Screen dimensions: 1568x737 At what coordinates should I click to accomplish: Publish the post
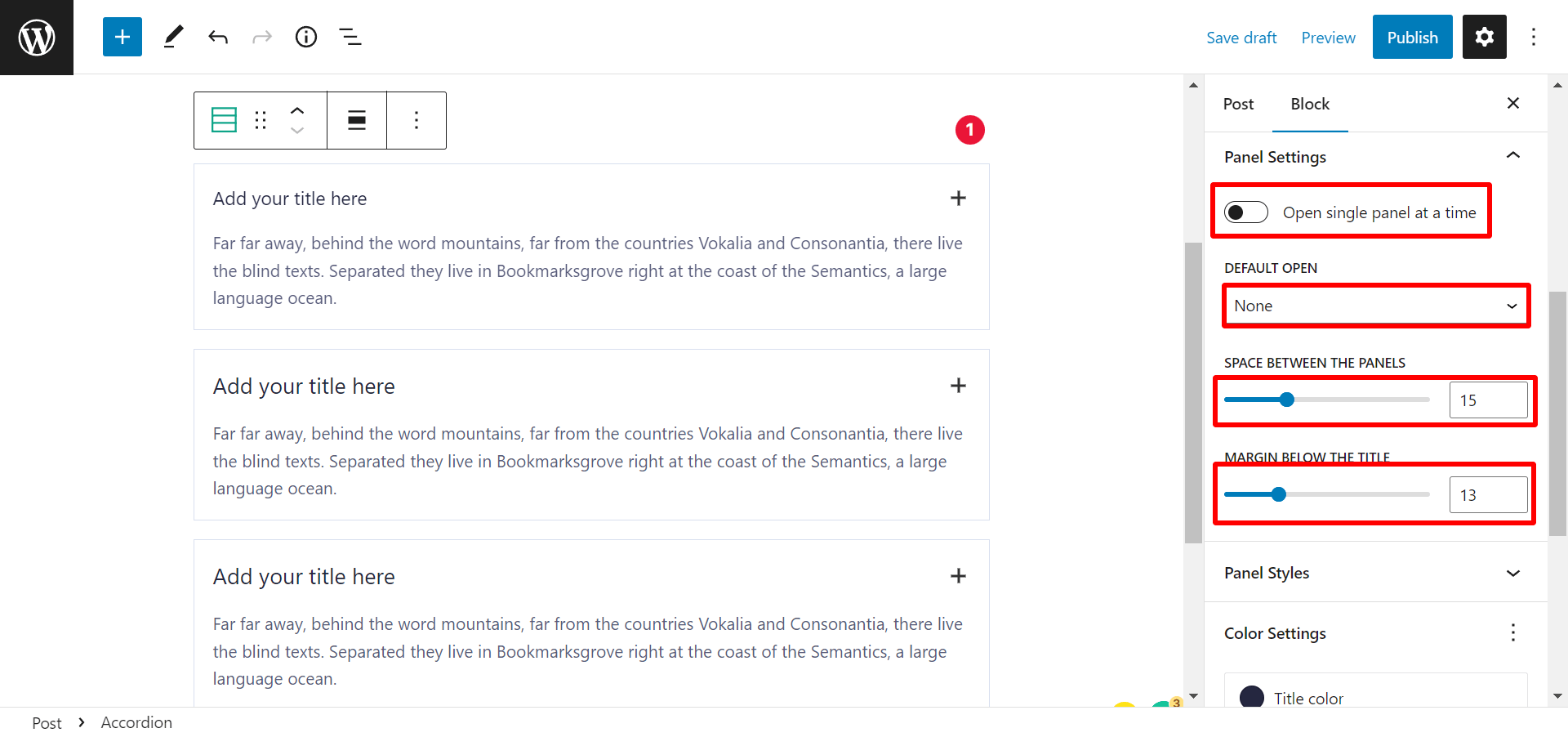(1412, 37)
